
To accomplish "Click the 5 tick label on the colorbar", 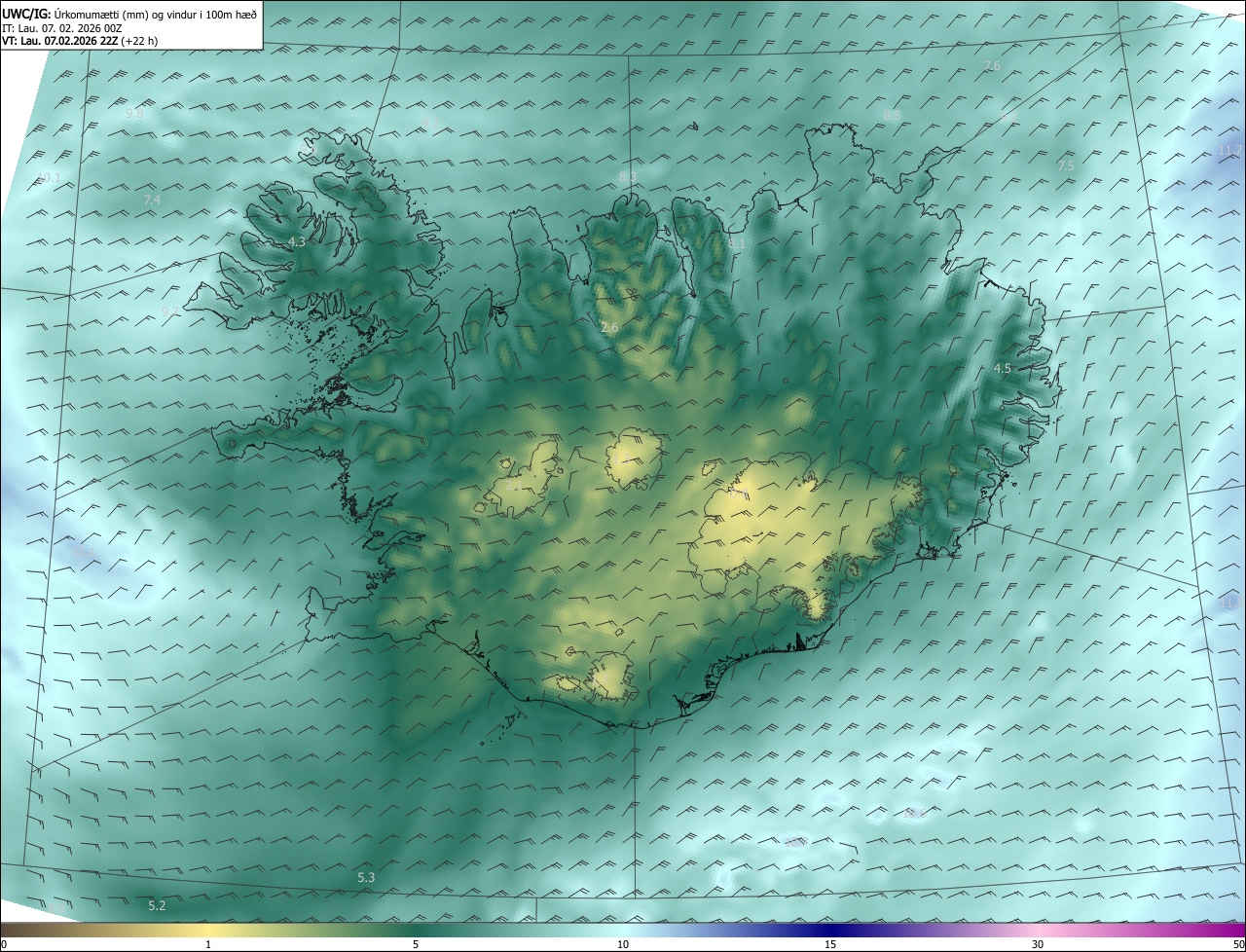I will point(416,944).
